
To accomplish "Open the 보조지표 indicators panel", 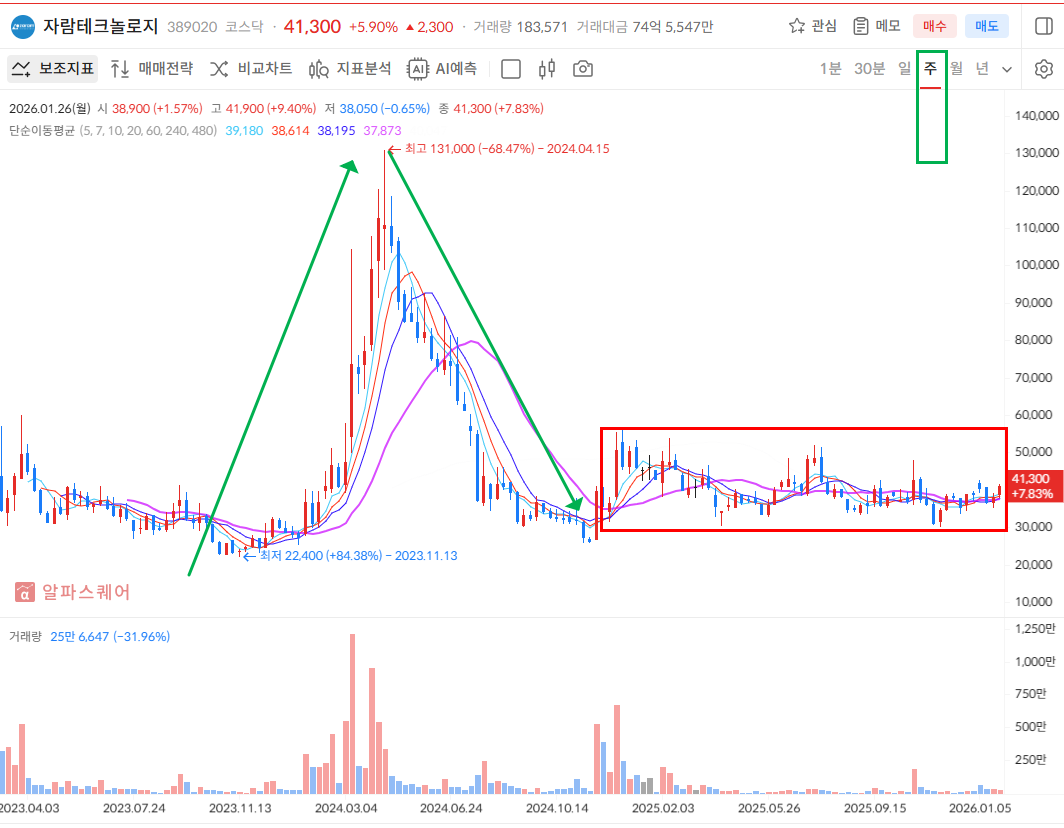I will 54,69.
